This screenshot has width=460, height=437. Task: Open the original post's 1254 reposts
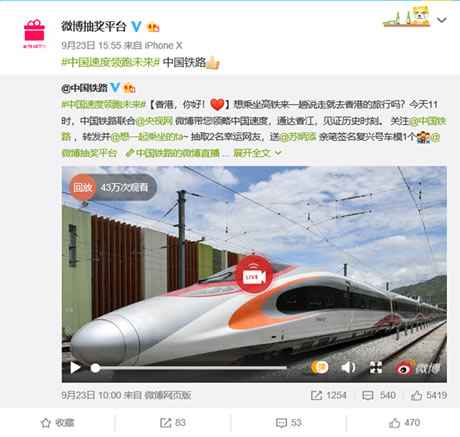point(329,395)
